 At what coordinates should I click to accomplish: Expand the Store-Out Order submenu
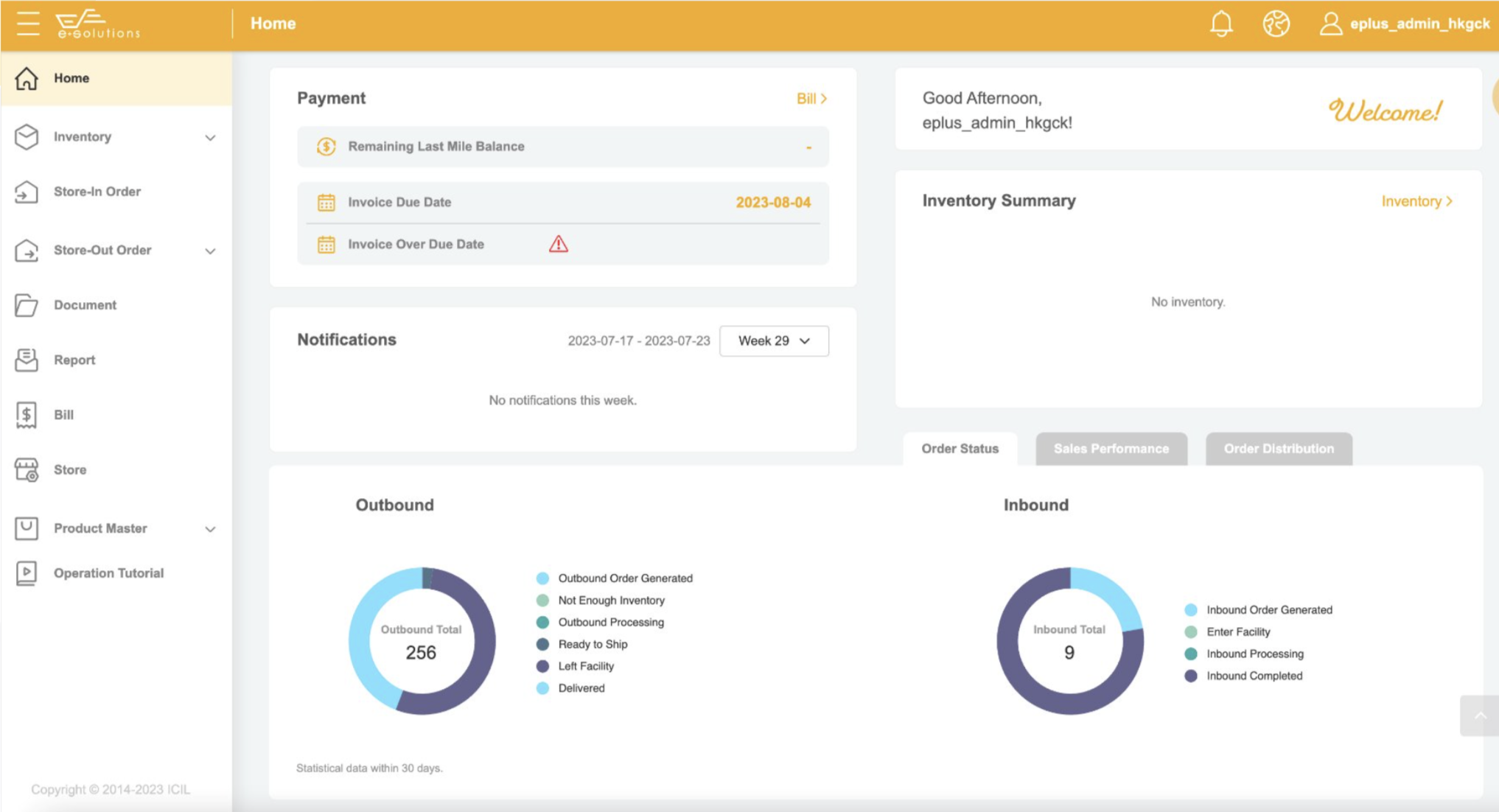(x=210, y=251)
